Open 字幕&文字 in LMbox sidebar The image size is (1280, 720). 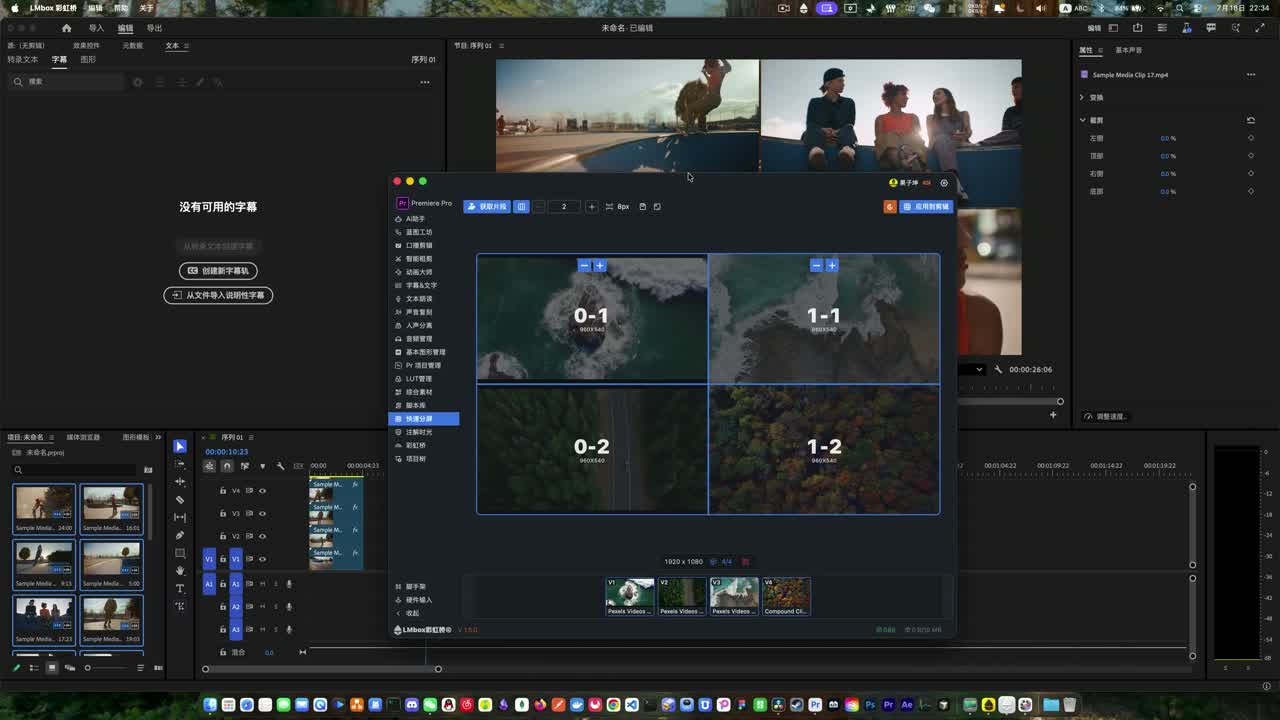tap(421, 285)
